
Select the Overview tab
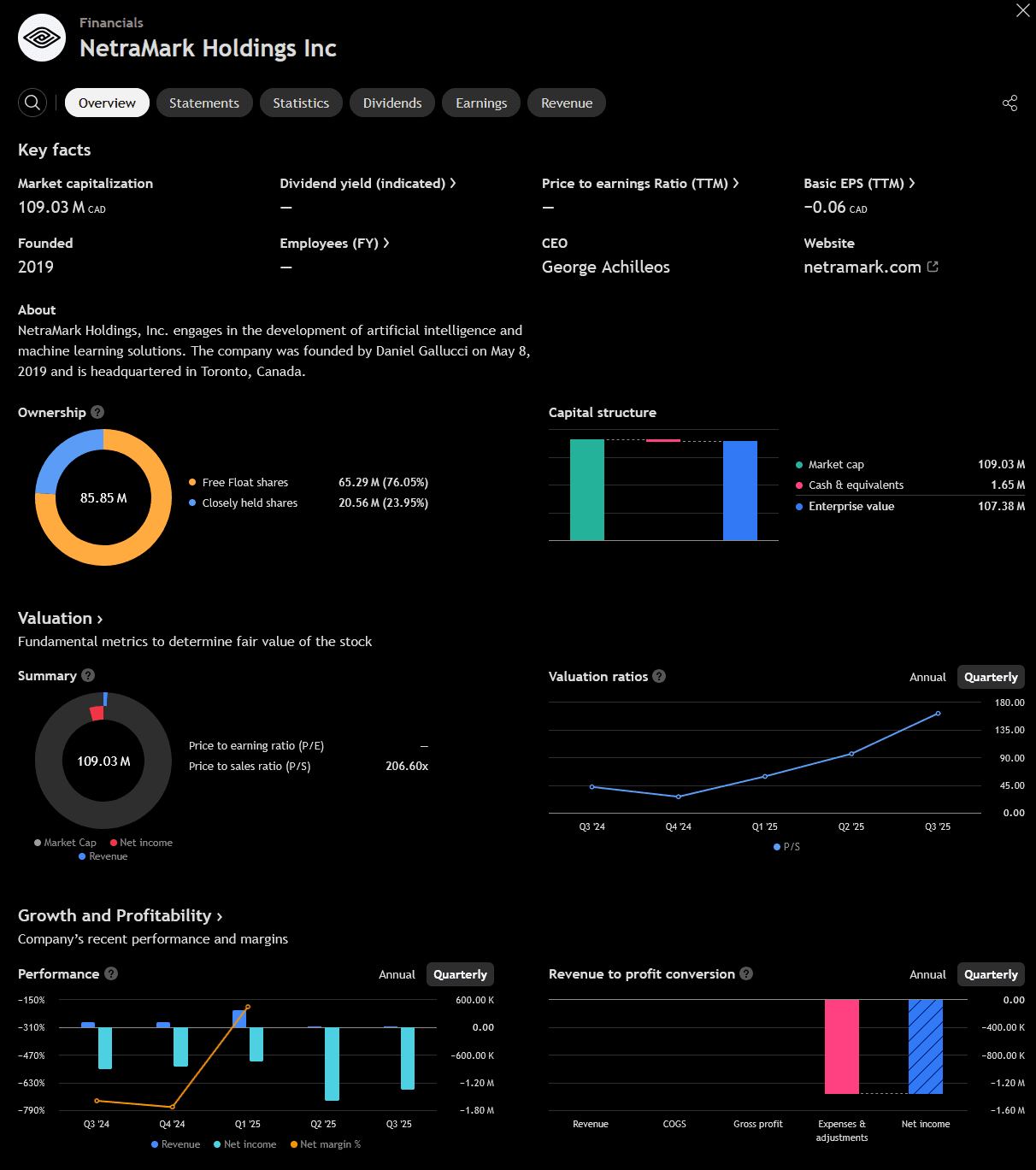(x=107, y=103)
